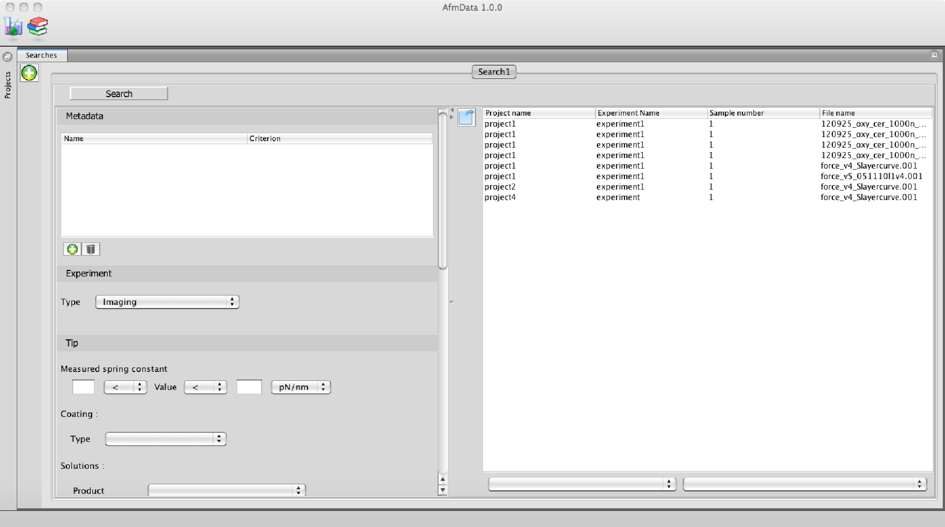Click the small maximize icon at panel's top-right
Viewport: 945px width, 527px height.
tap(934, 56)
